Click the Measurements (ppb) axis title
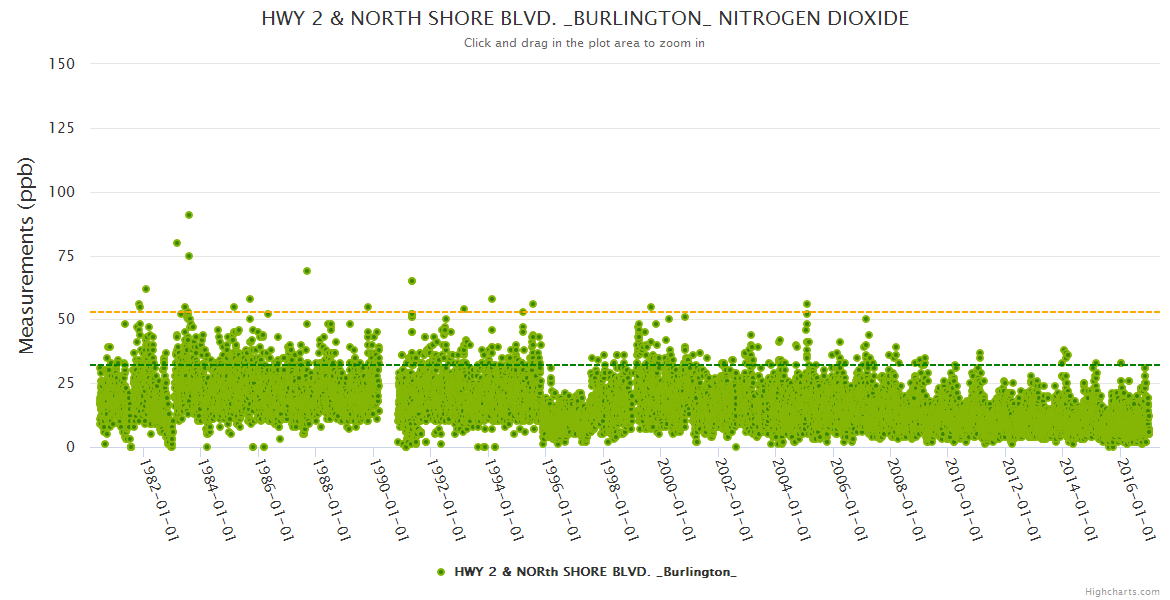The width and height of the screenshot is (1170, 600). 27,255
